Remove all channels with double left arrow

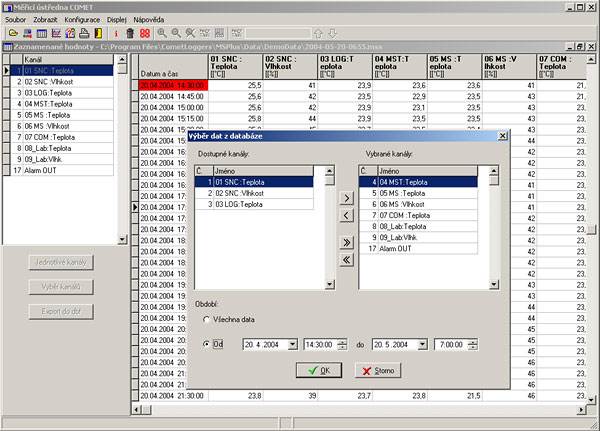tap(347, 260)
